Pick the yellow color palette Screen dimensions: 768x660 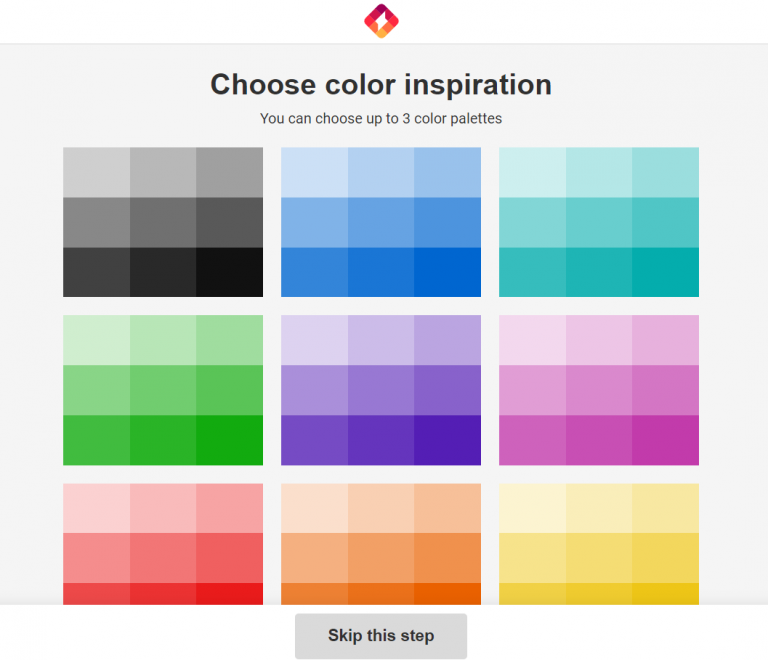(x=599, y=544)
